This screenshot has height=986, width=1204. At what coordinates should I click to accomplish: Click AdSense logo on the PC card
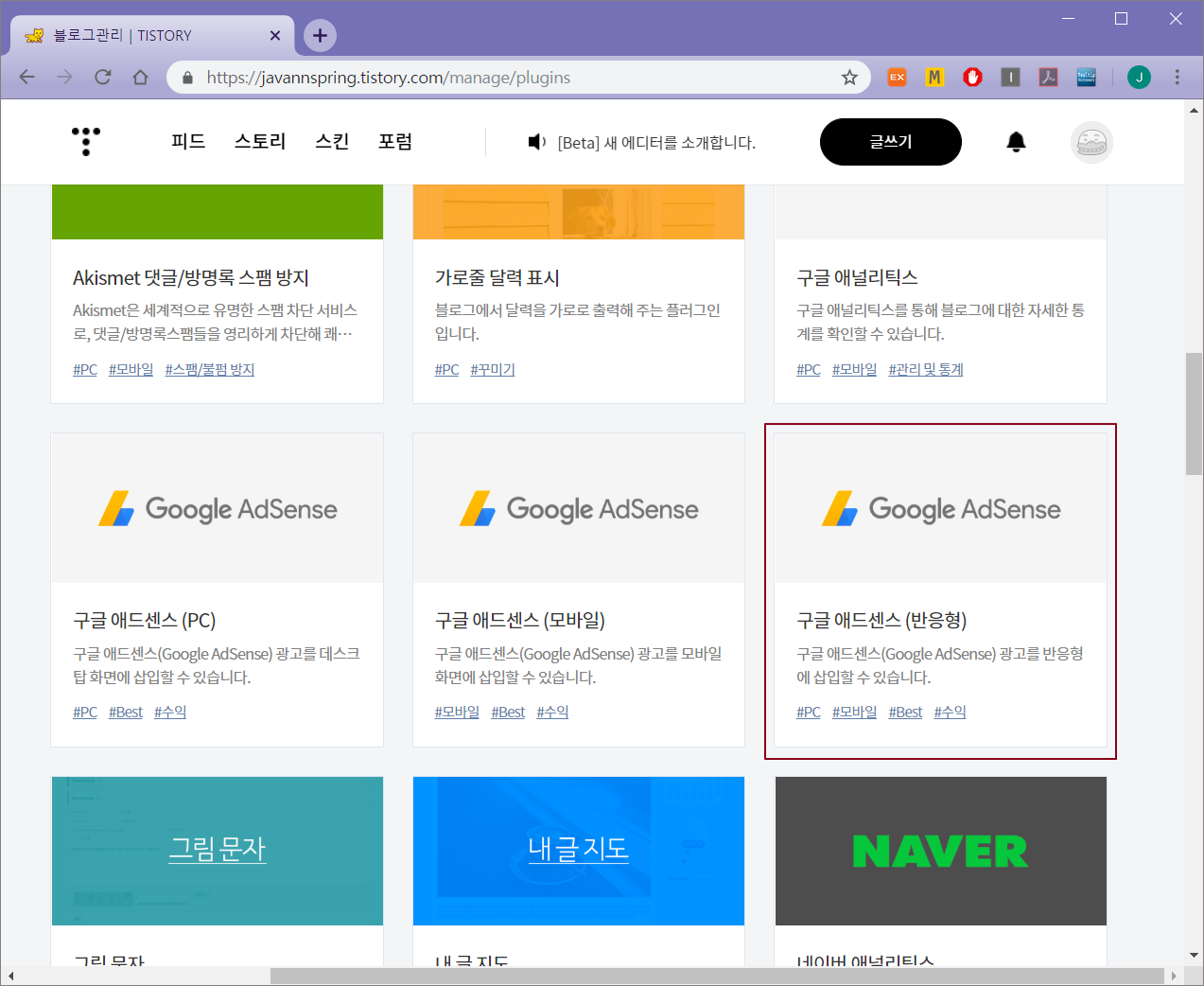pyautogui.click(x=218, y=509)
